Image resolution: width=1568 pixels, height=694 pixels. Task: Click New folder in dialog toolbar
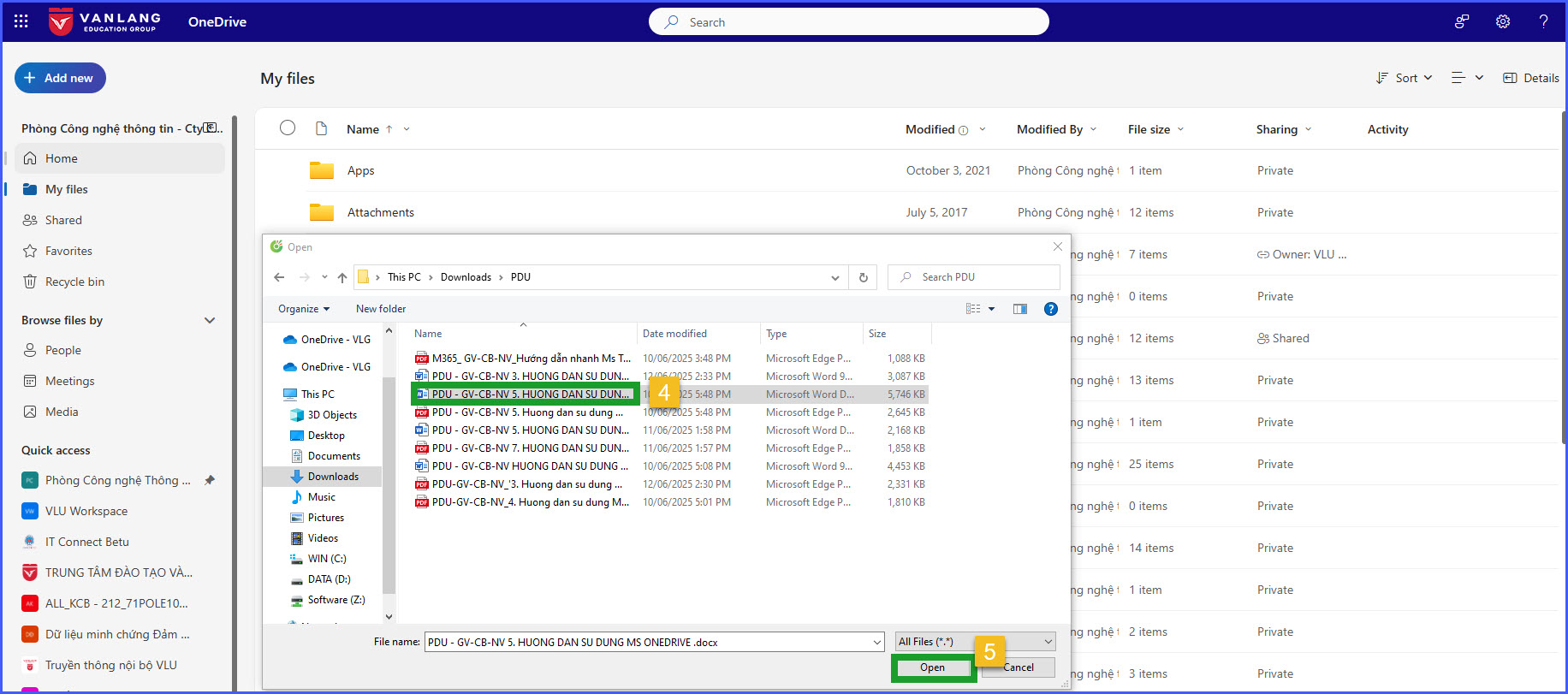381,309
